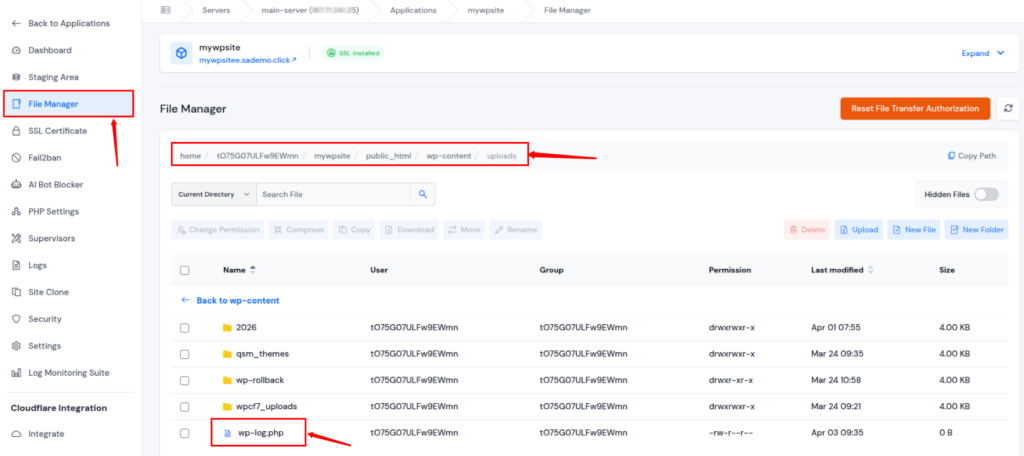The height and width of the screenshot is (456, 1024).
Task: Open File Manager in the sidebar
Action: (x=69, y=104)
